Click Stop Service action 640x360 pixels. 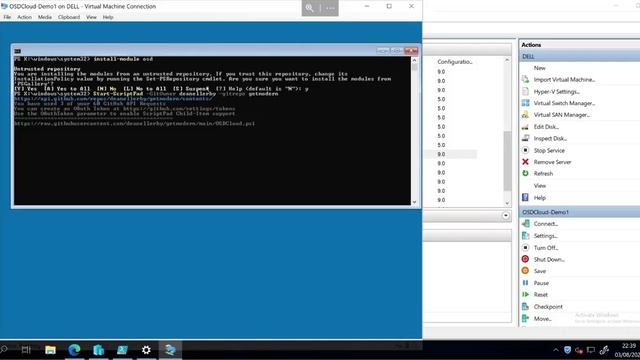pos(549,150)
